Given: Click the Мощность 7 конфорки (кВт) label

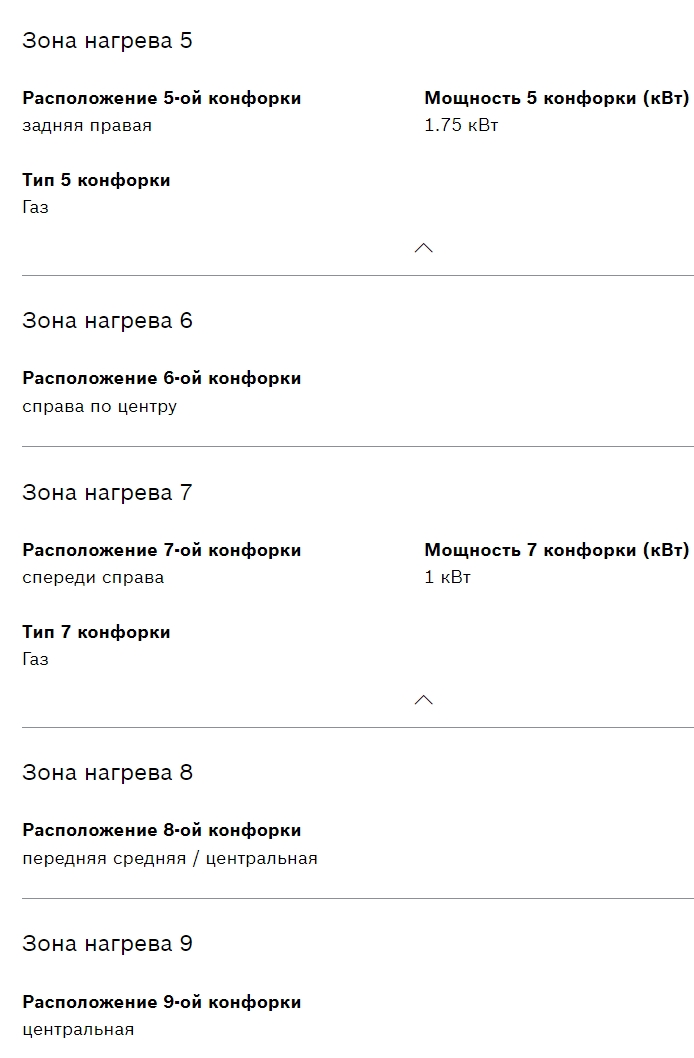Looking at the screenshot, I should pyautogui.click(x=556, y=550).
